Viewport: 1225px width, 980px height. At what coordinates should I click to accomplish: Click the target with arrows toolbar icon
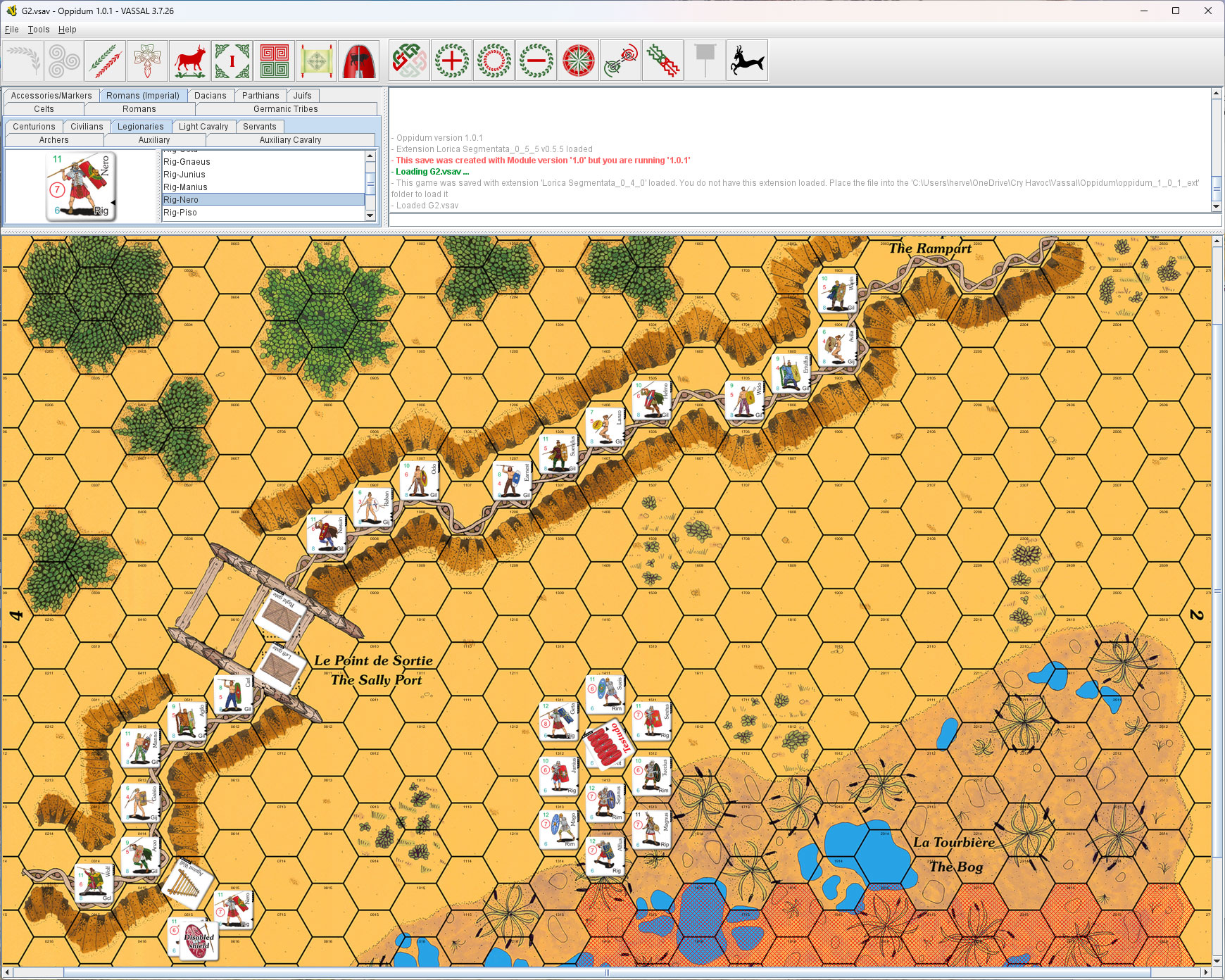click(x=621, y=61)
